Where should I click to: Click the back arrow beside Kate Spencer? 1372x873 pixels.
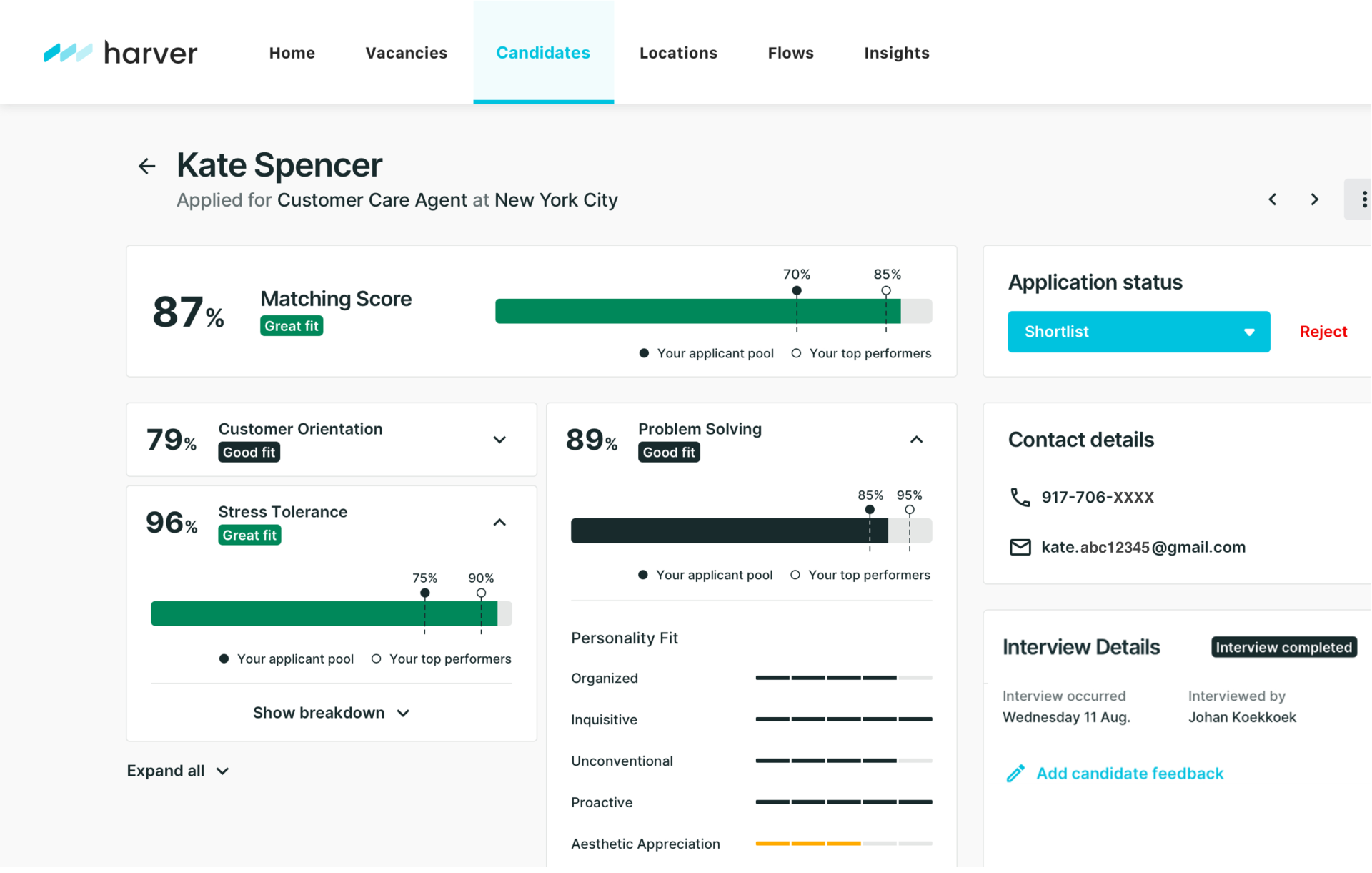pos(146,167)
